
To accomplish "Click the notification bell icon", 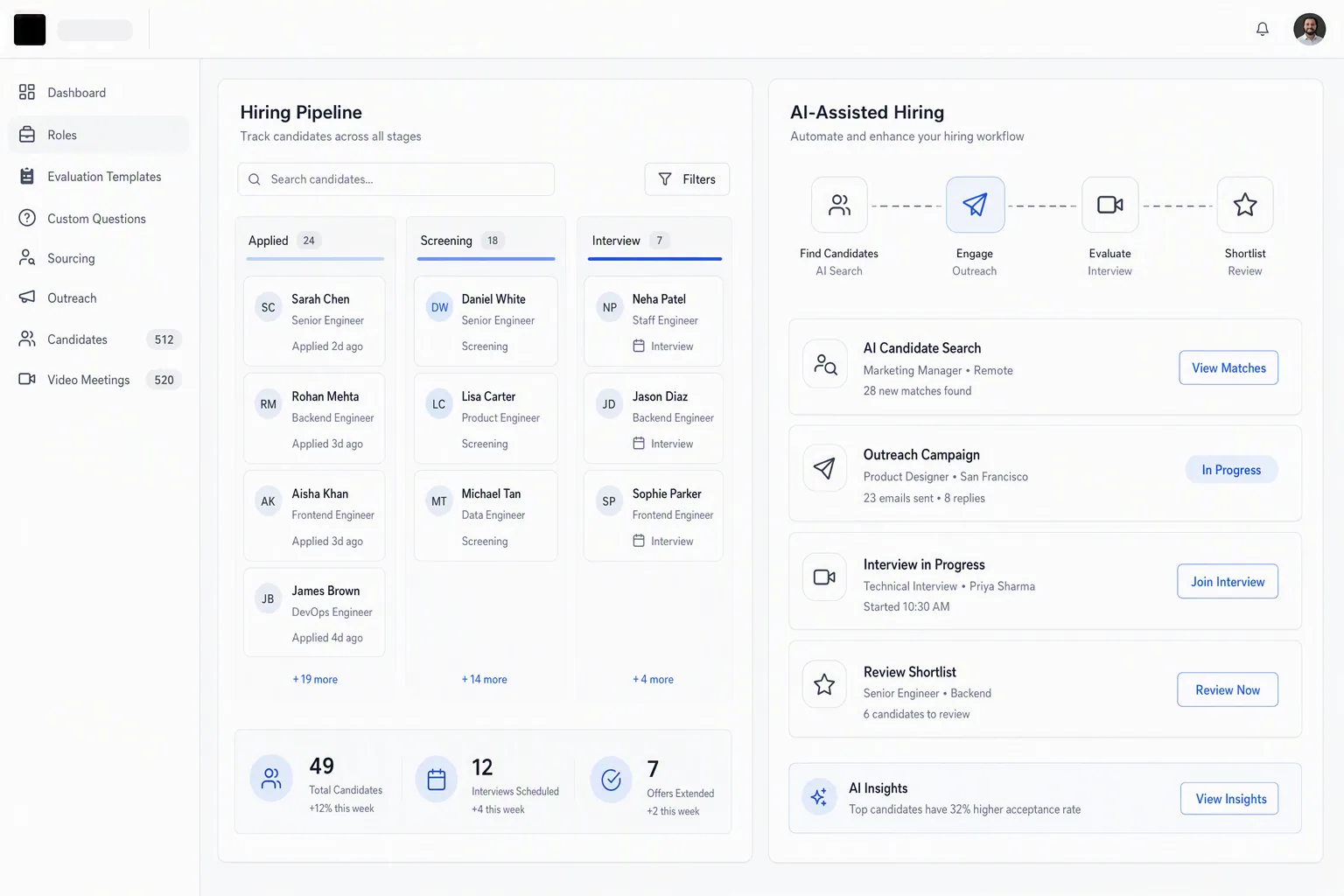I will (x=1262, y=29).
